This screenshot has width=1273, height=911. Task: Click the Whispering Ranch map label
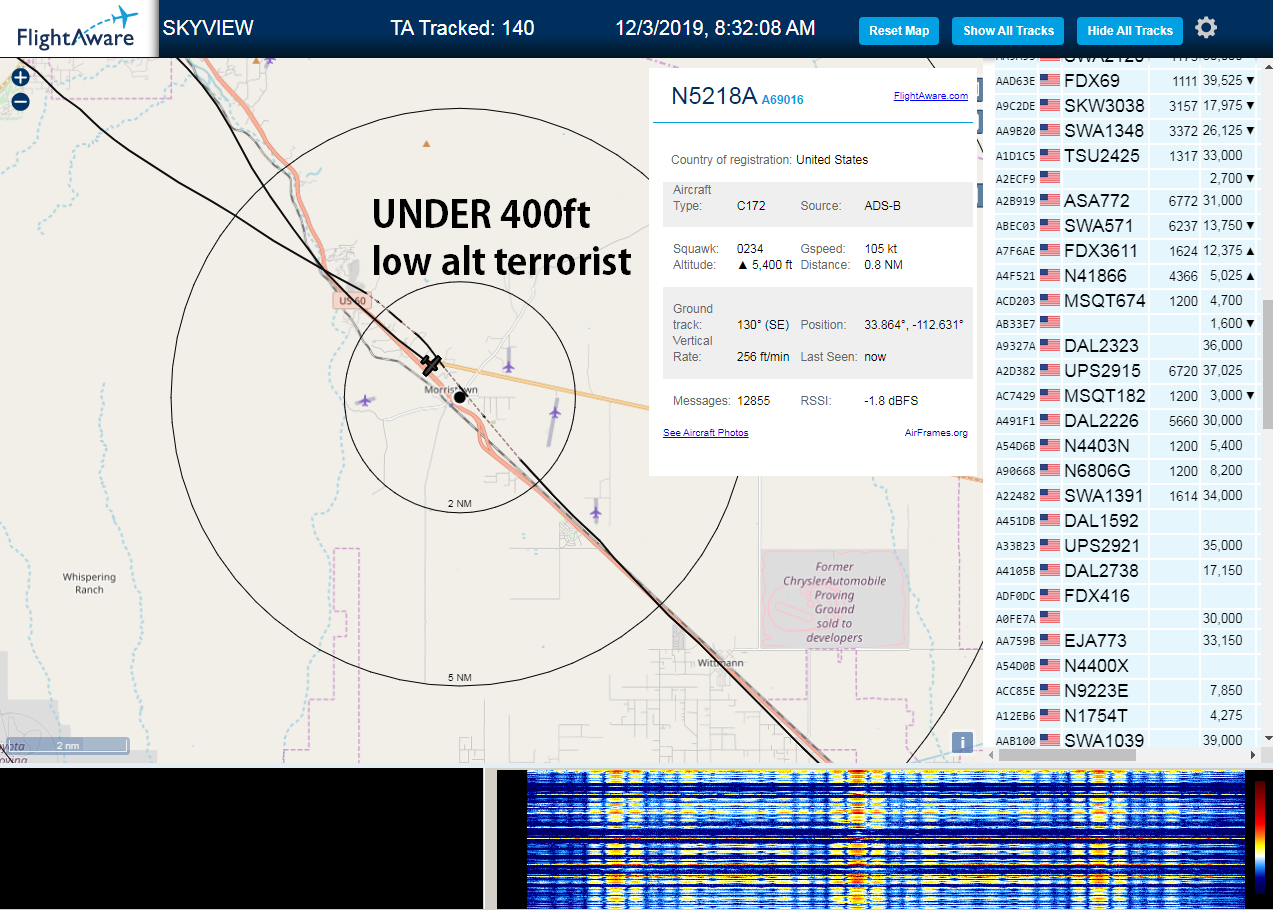[x=89, y=583]
